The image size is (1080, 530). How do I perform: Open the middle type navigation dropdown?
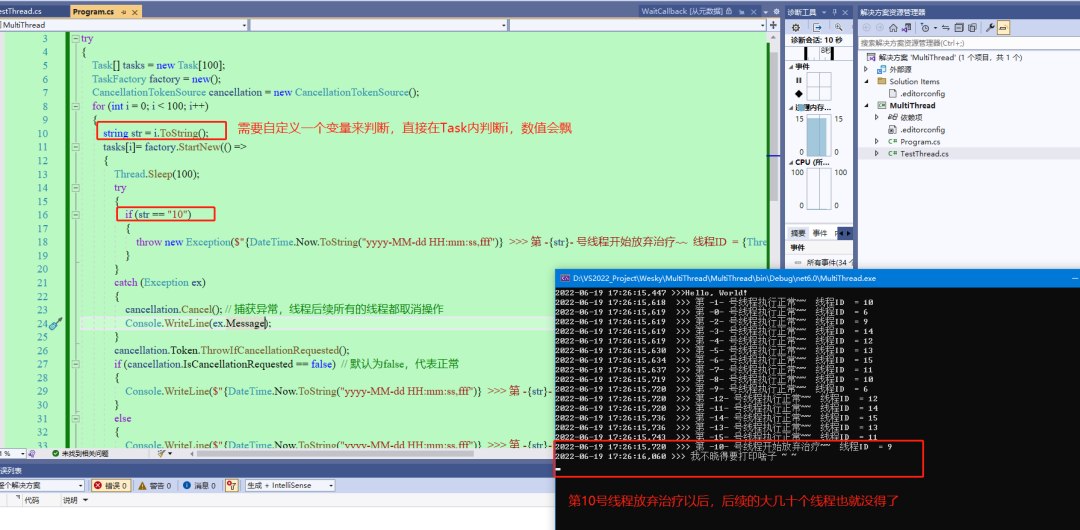[504, 25]
